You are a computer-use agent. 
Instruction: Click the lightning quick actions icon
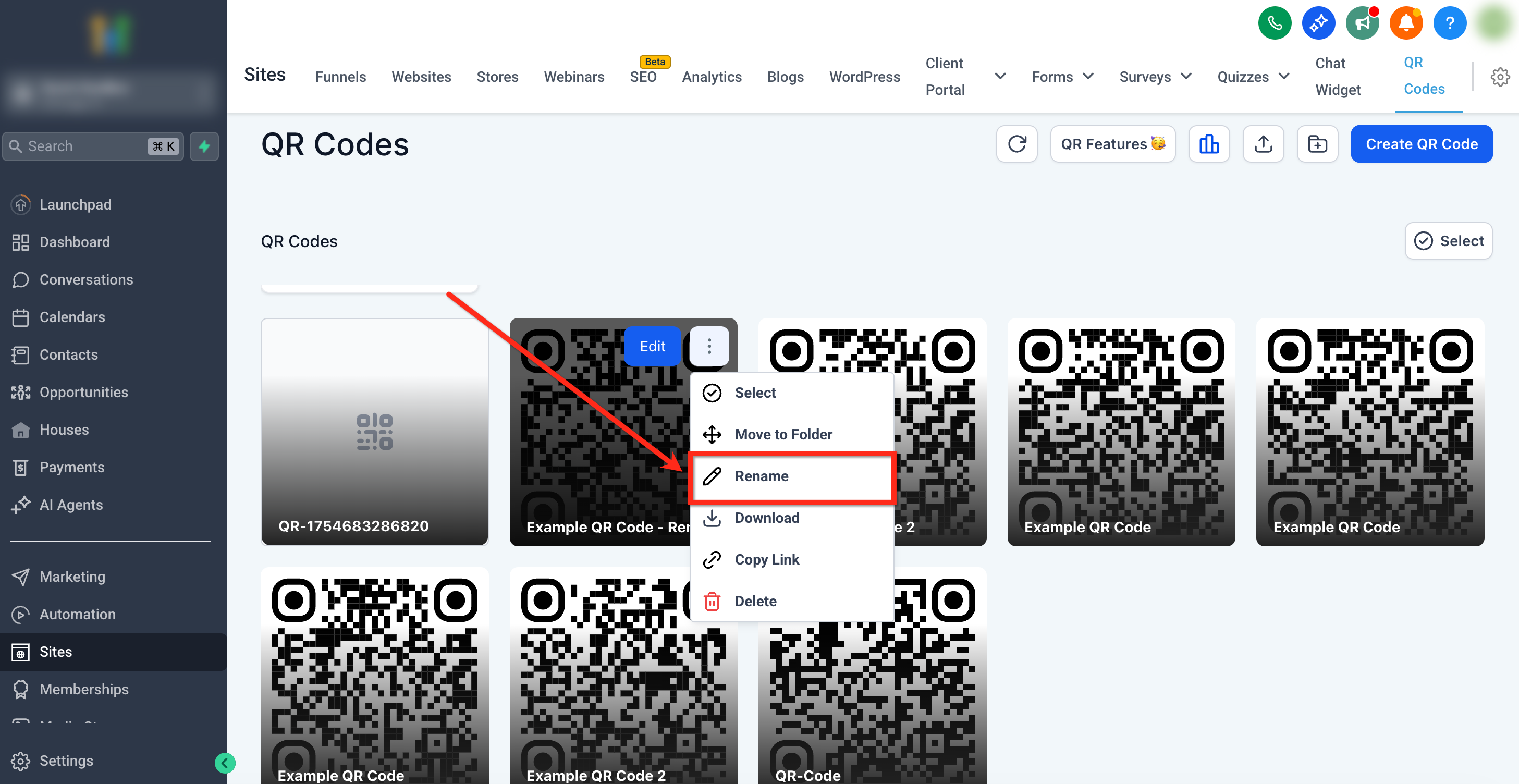pos(204,146)
